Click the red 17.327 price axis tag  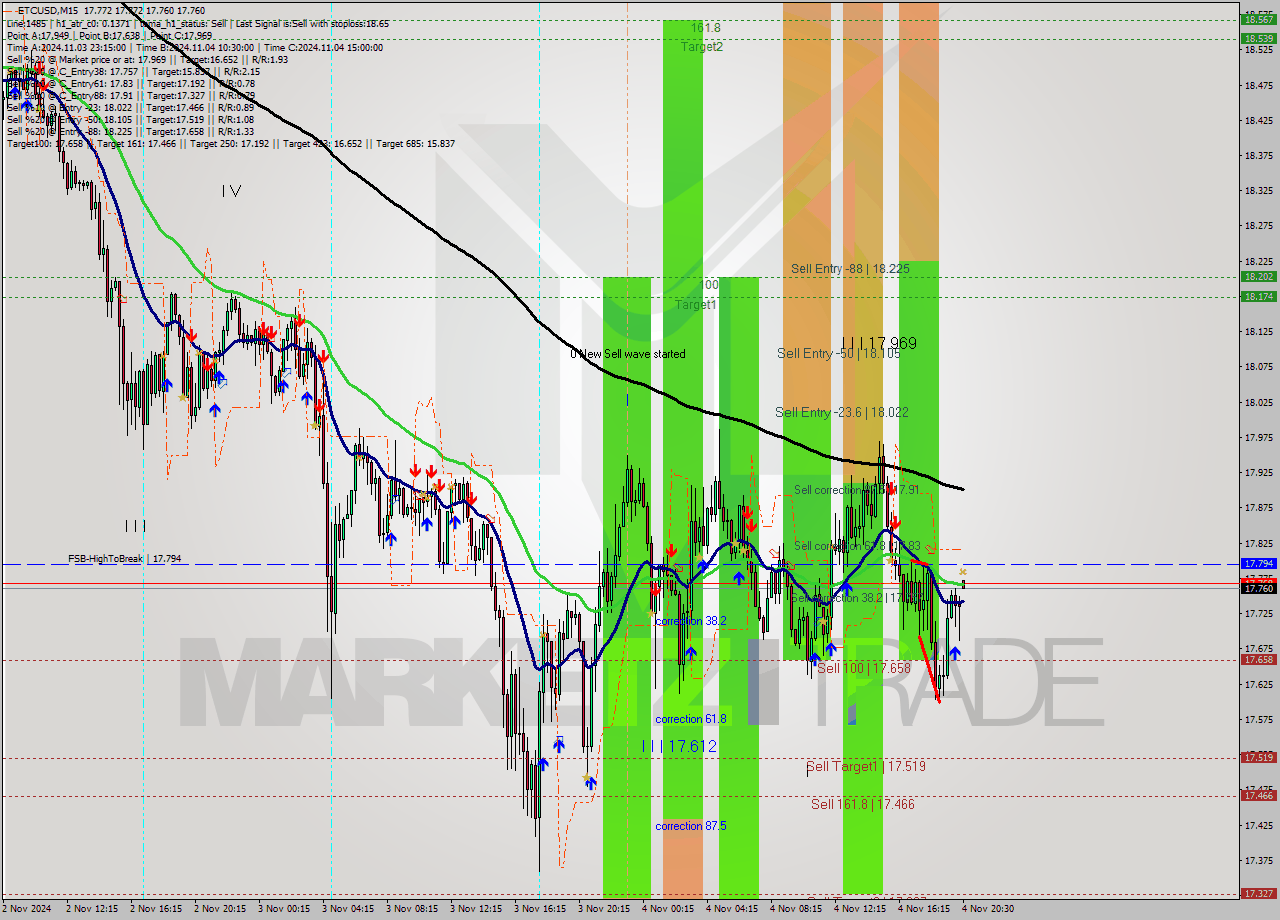1257,893
